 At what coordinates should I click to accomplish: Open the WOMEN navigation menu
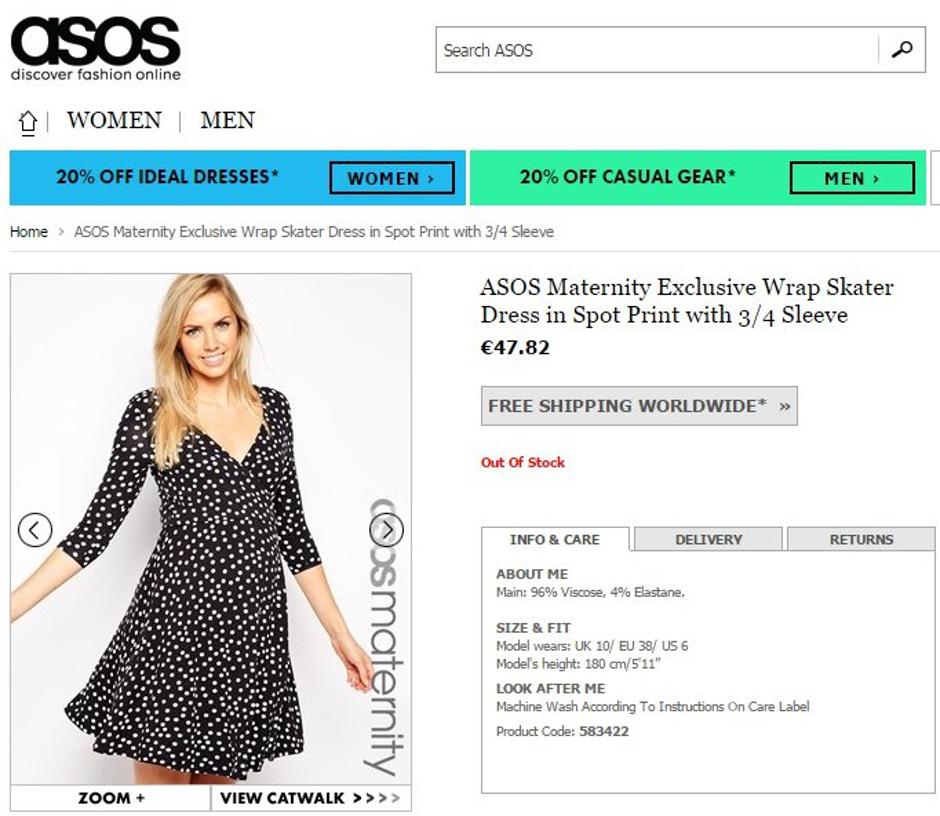click(113, 120)
